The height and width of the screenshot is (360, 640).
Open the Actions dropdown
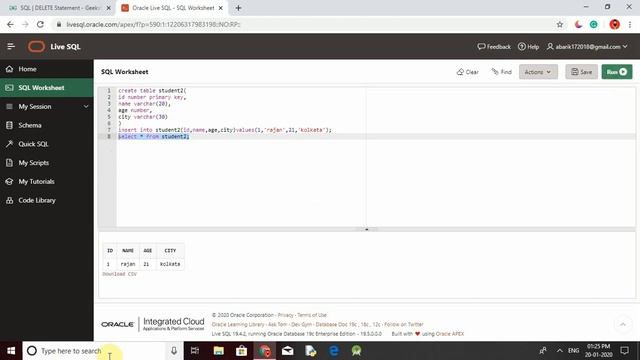pyautogui.click(x=538, y=72)
